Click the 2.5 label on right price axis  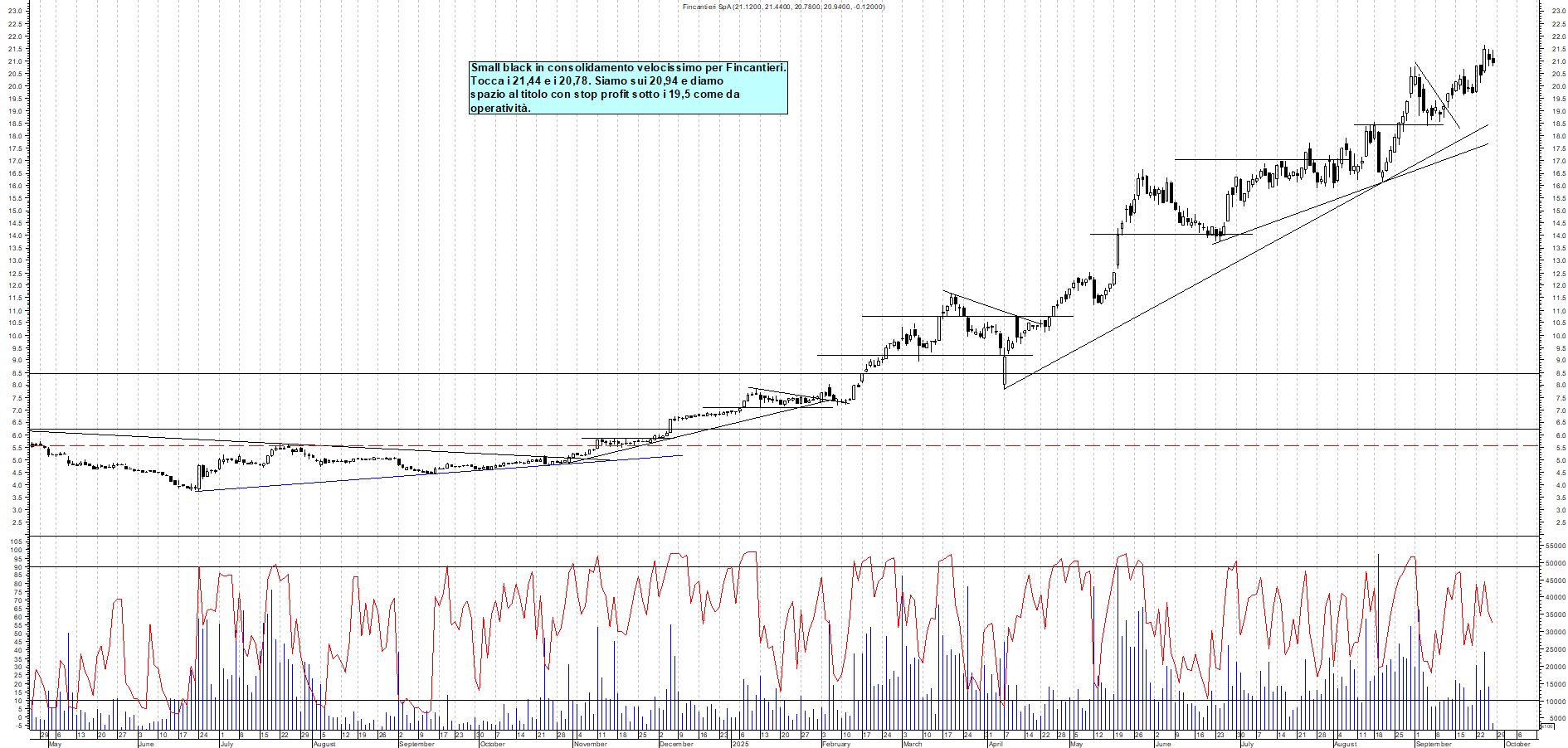click(1560, 522)
